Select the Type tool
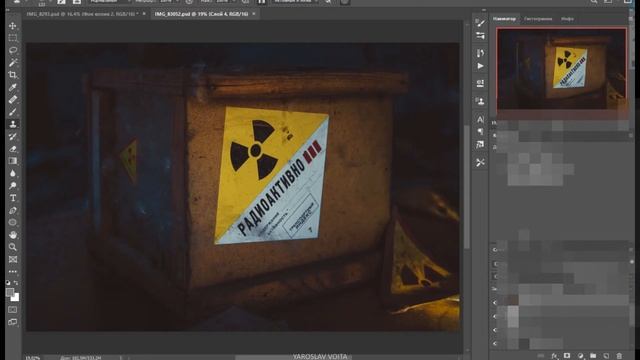 13,198
